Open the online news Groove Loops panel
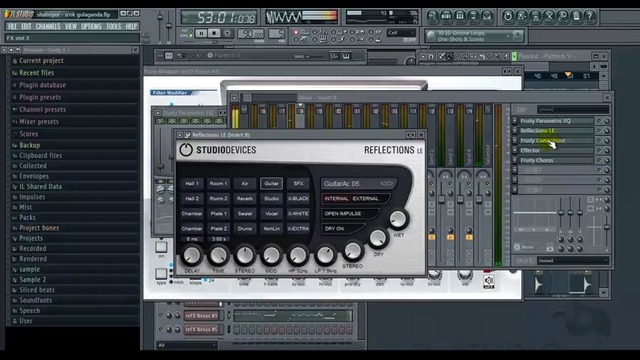The image size is (640, 360). pyautogui.click(x=474, y=36)
